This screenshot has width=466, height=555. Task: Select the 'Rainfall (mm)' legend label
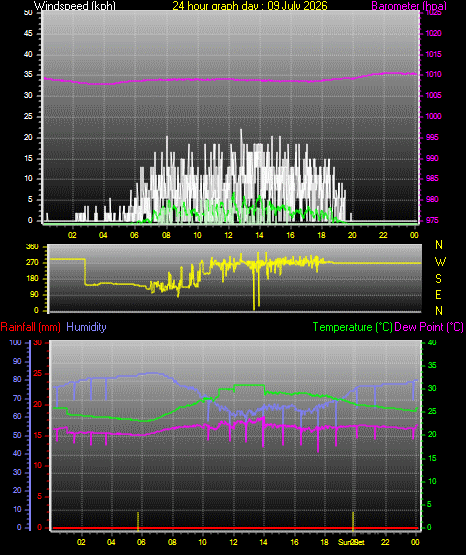30,327
